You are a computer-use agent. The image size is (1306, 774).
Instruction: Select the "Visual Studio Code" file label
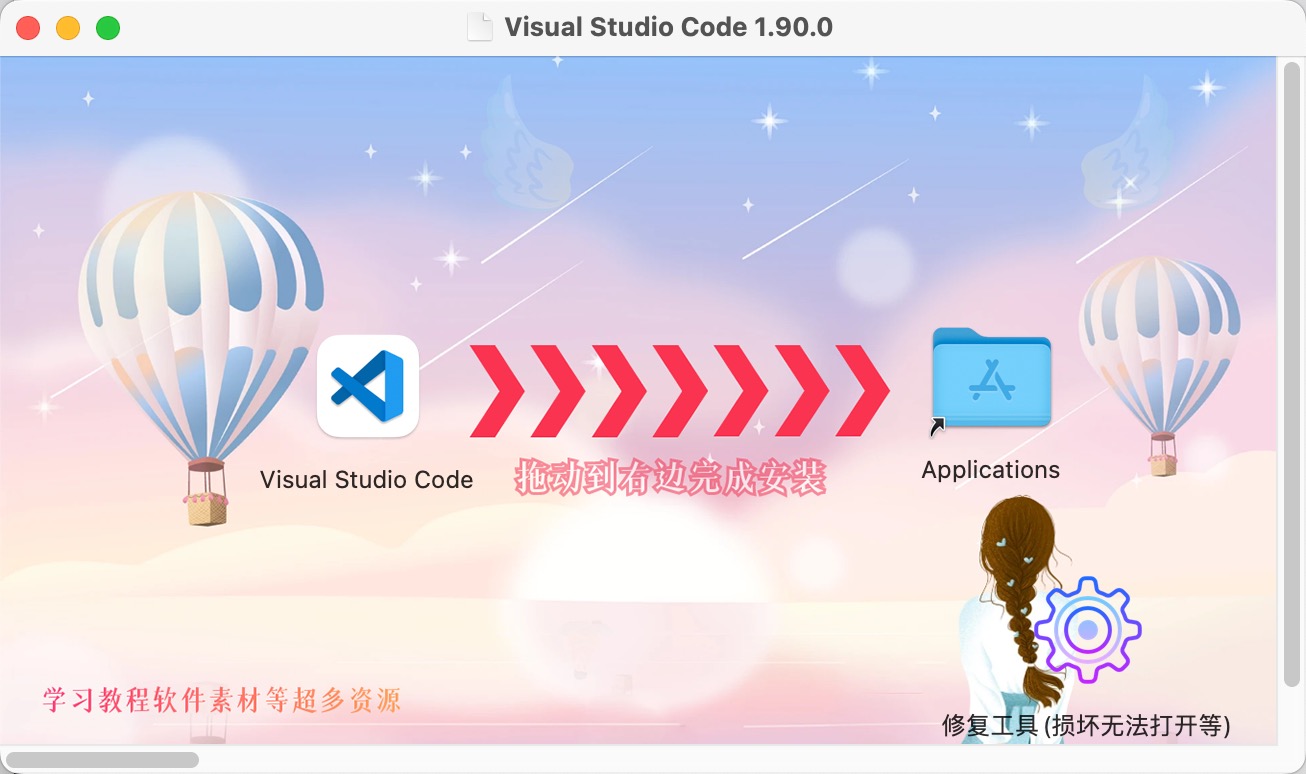366,480
